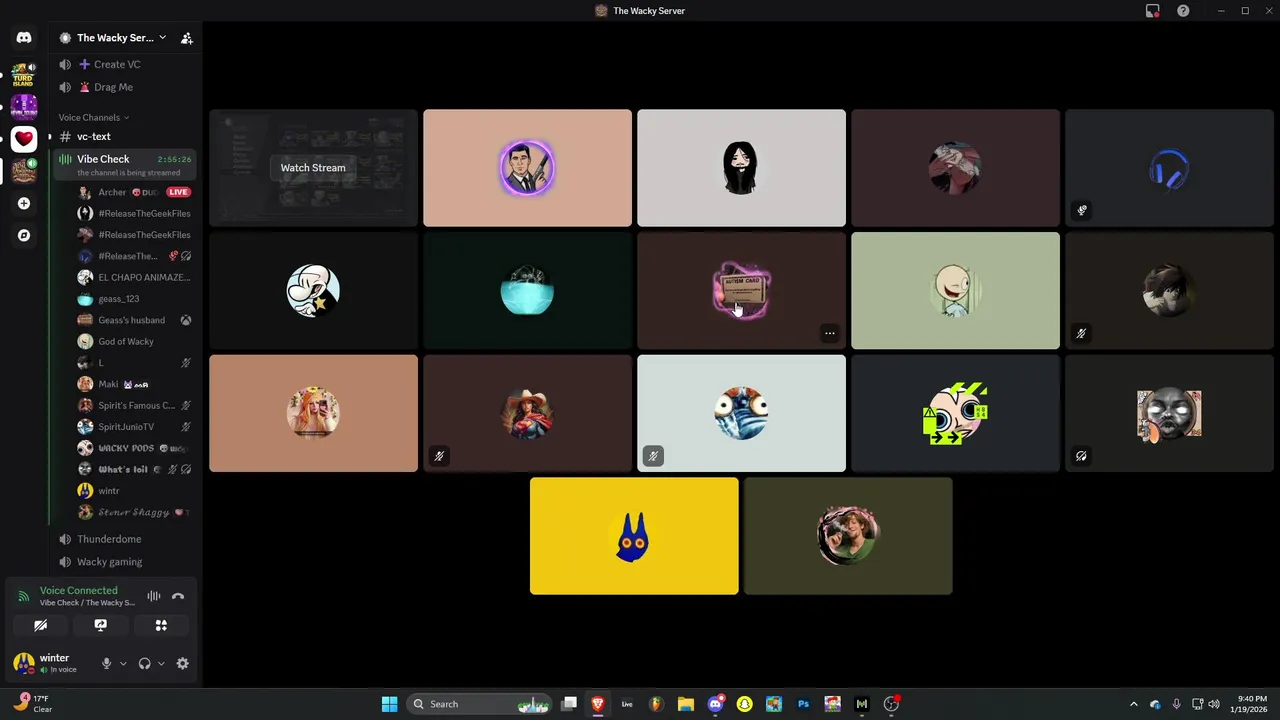Join the Thunderdome voice channel
The width and height of the screenshot is (1280, 720).
(124, 539)
